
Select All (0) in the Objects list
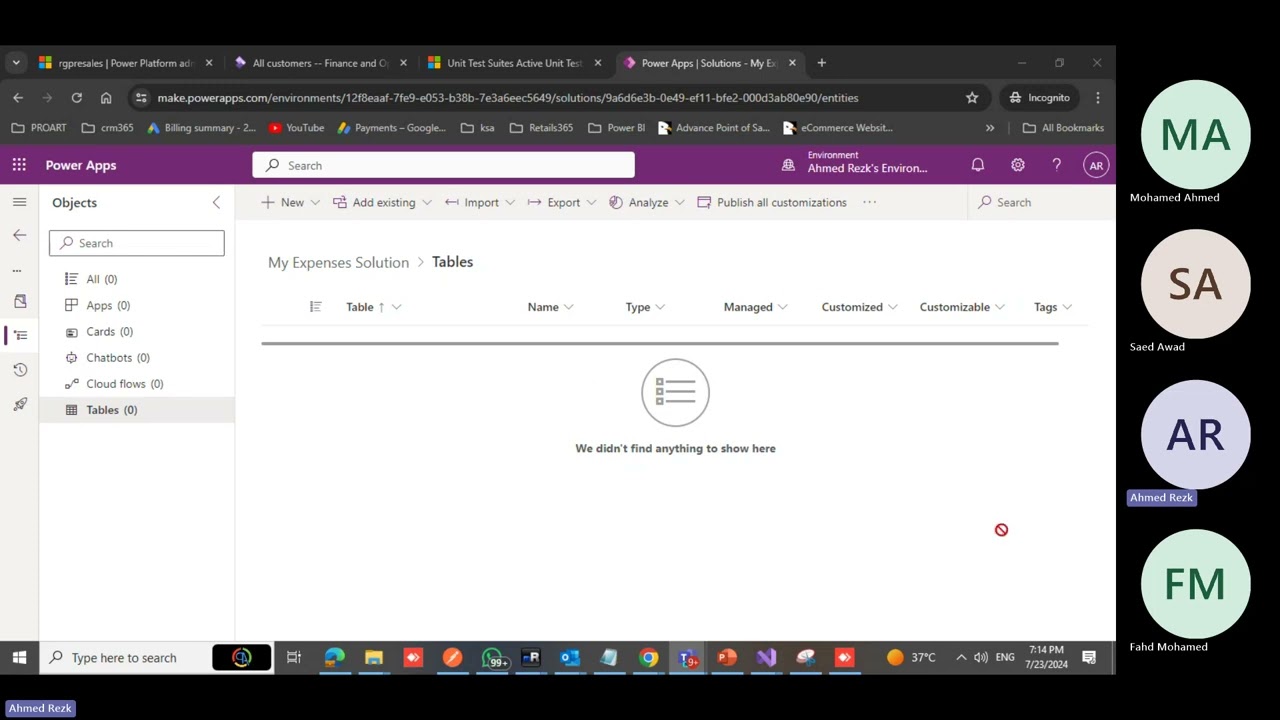click(x=137, y=279)
